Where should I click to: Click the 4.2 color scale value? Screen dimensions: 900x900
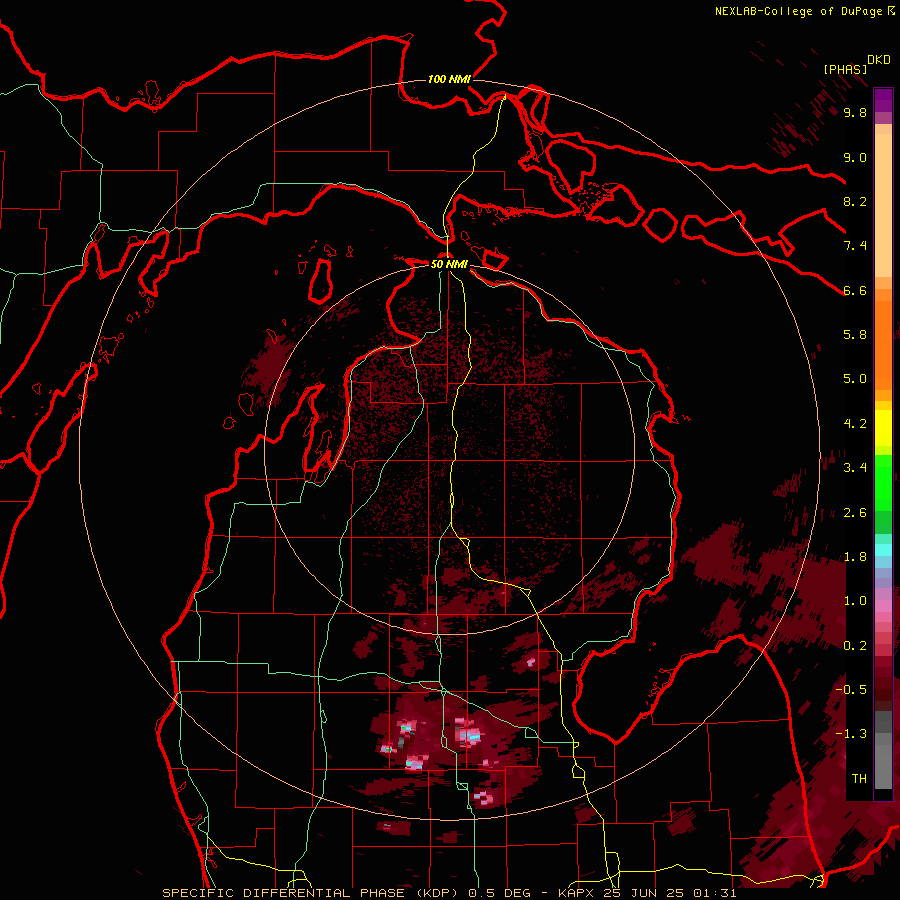coord(855,424)
